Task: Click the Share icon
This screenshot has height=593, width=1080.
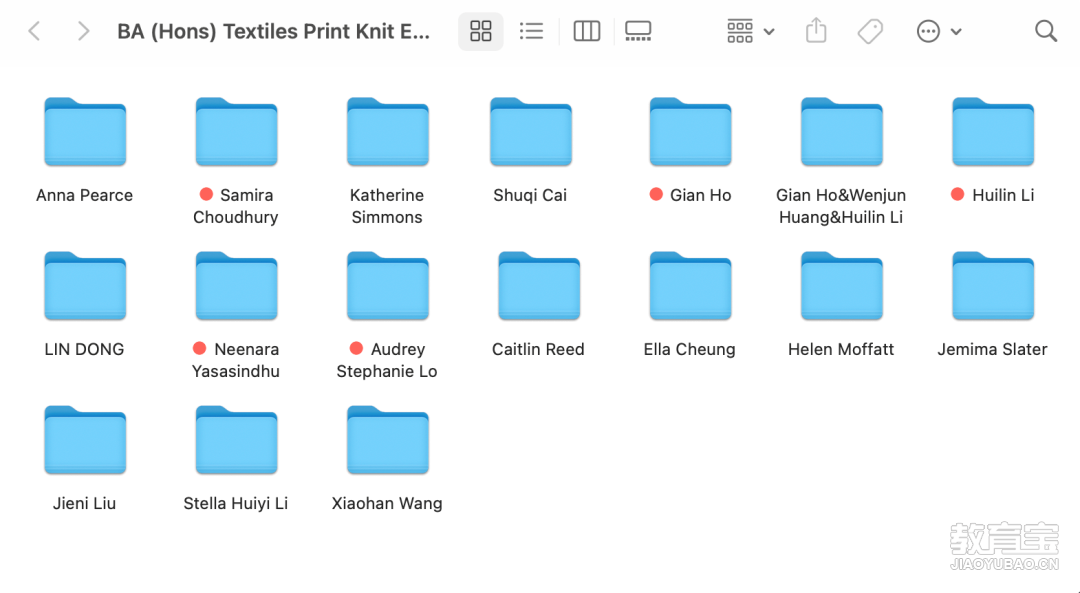Action: point(816,31)
